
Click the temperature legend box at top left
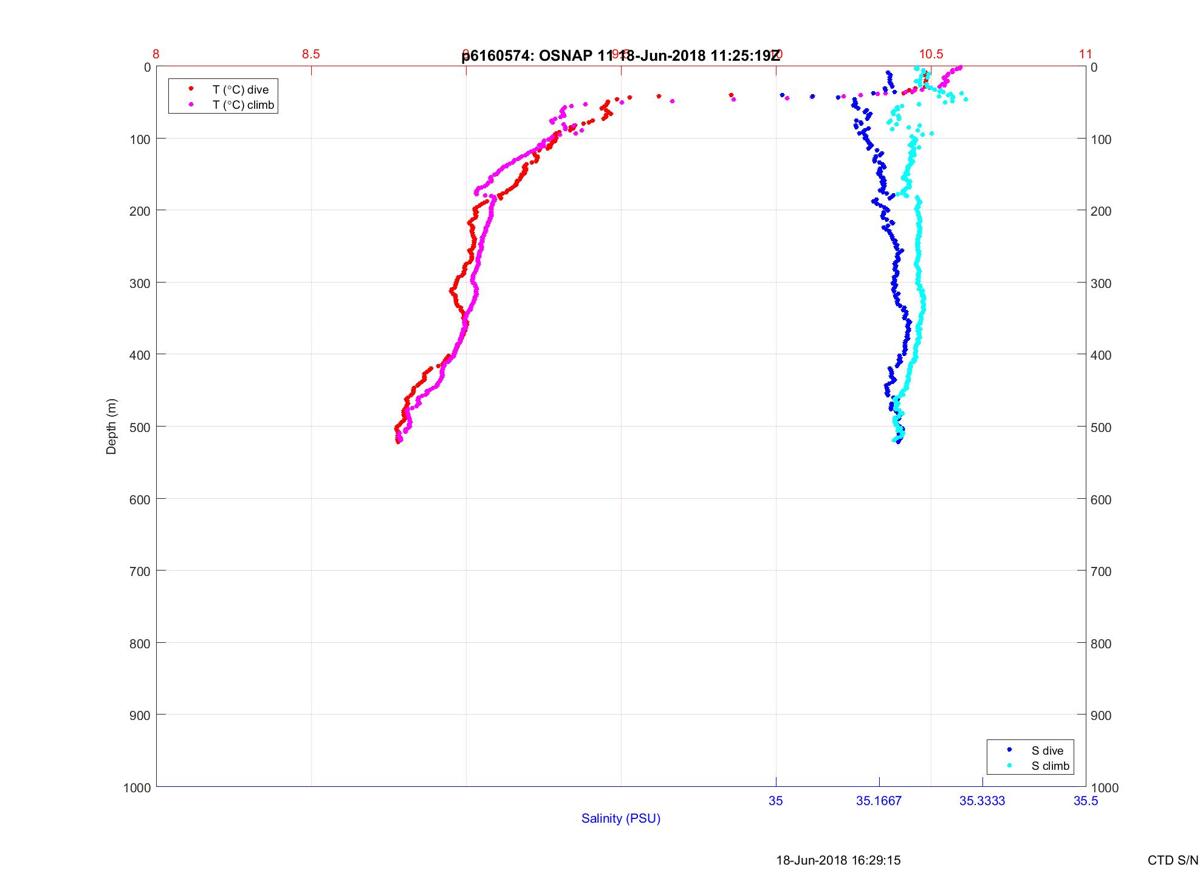(223, 96)
